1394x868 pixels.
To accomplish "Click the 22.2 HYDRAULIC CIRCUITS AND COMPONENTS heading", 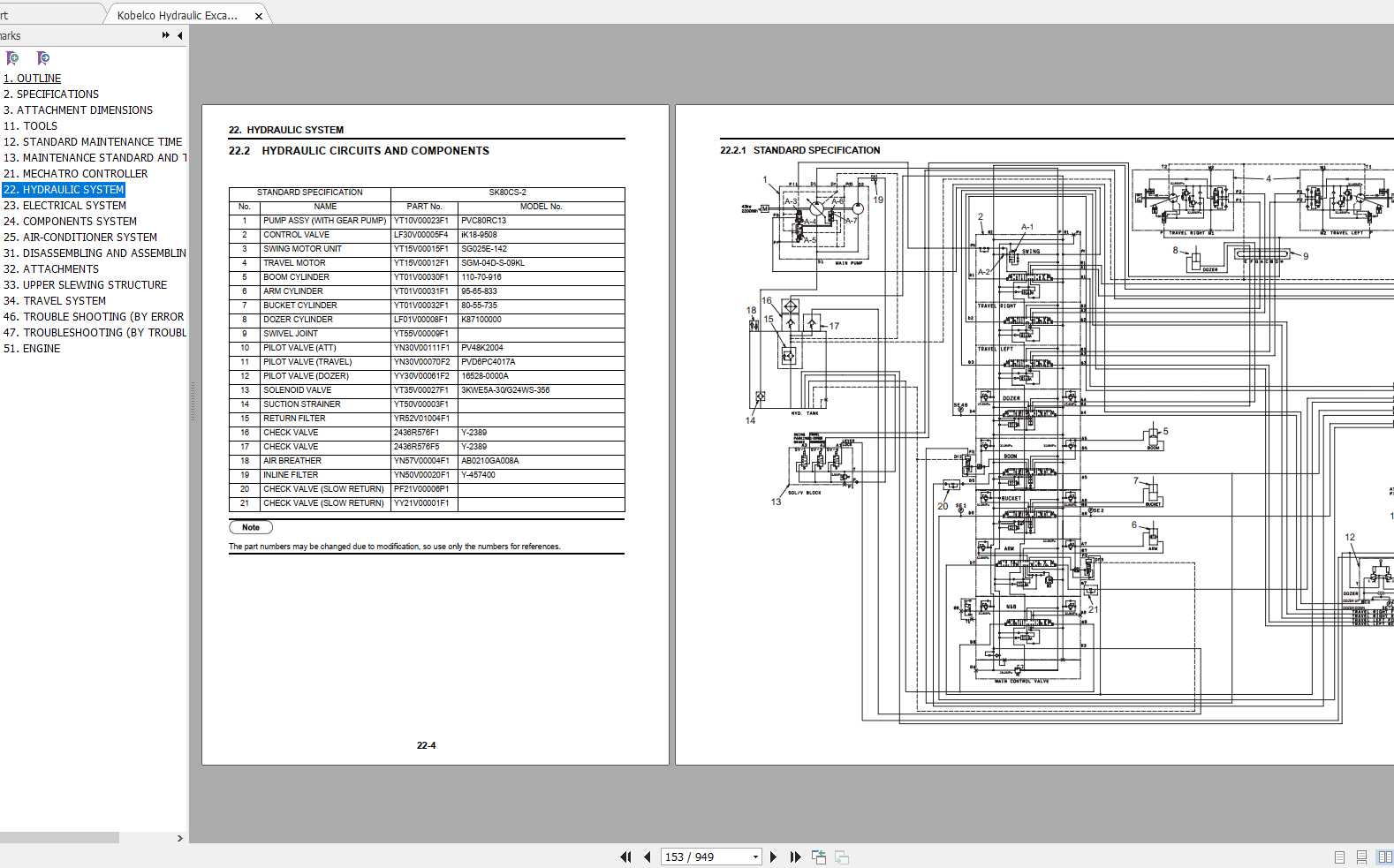I will (x=359, y=151).
